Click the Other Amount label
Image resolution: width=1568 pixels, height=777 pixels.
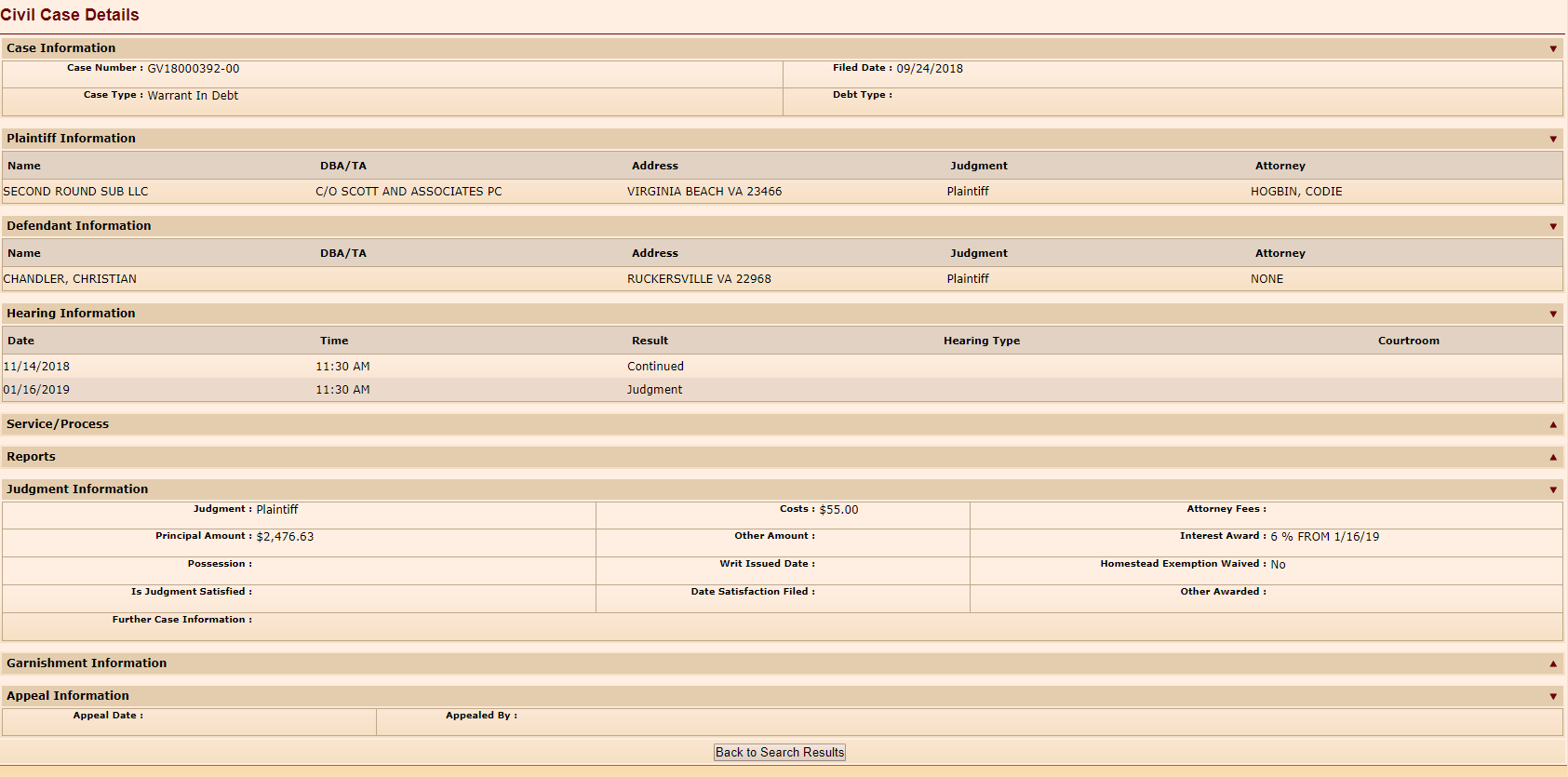pyautogui.click(x=775, y=536)
